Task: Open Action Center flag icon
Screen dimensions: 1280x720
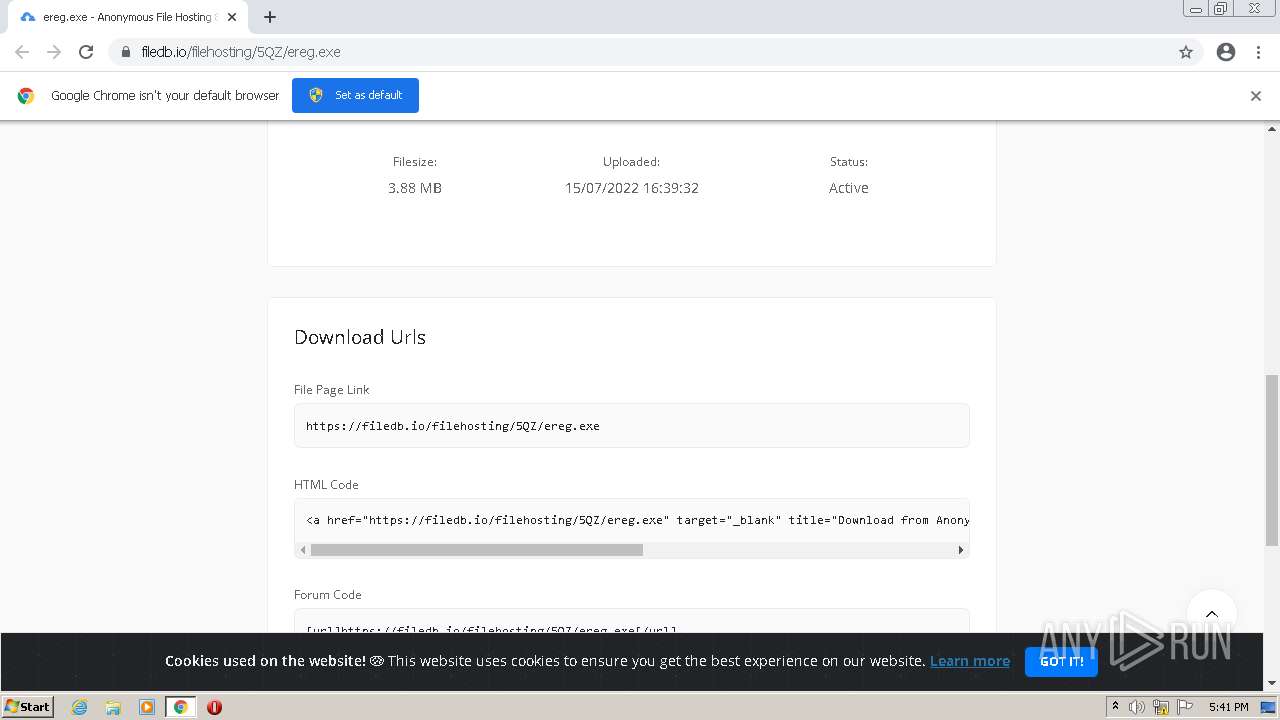Action: pyautogui.click(x=1185, y=707)
